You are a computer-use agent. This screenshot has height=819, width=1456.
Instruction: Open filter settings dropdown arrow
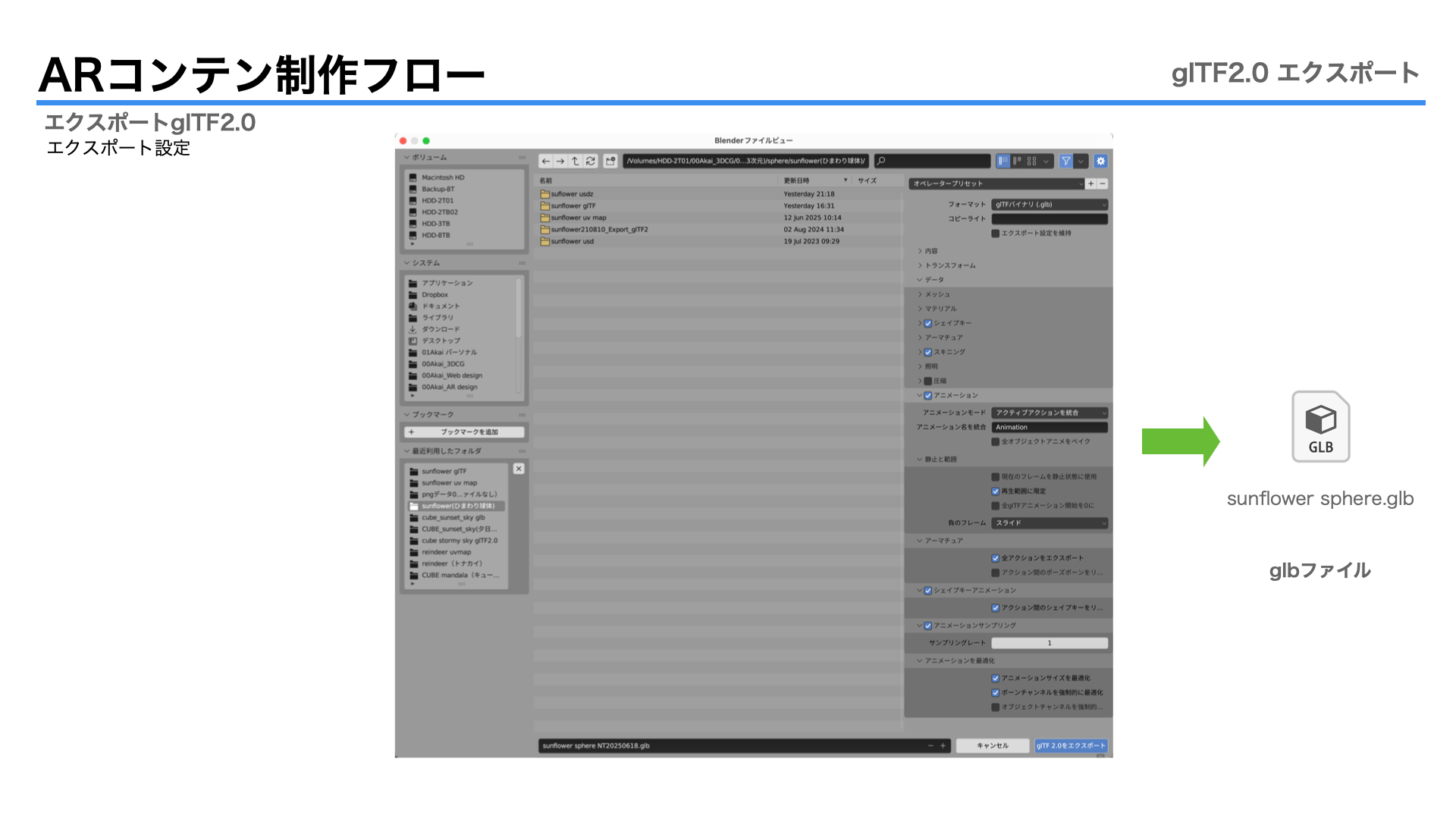point(1081,161)
